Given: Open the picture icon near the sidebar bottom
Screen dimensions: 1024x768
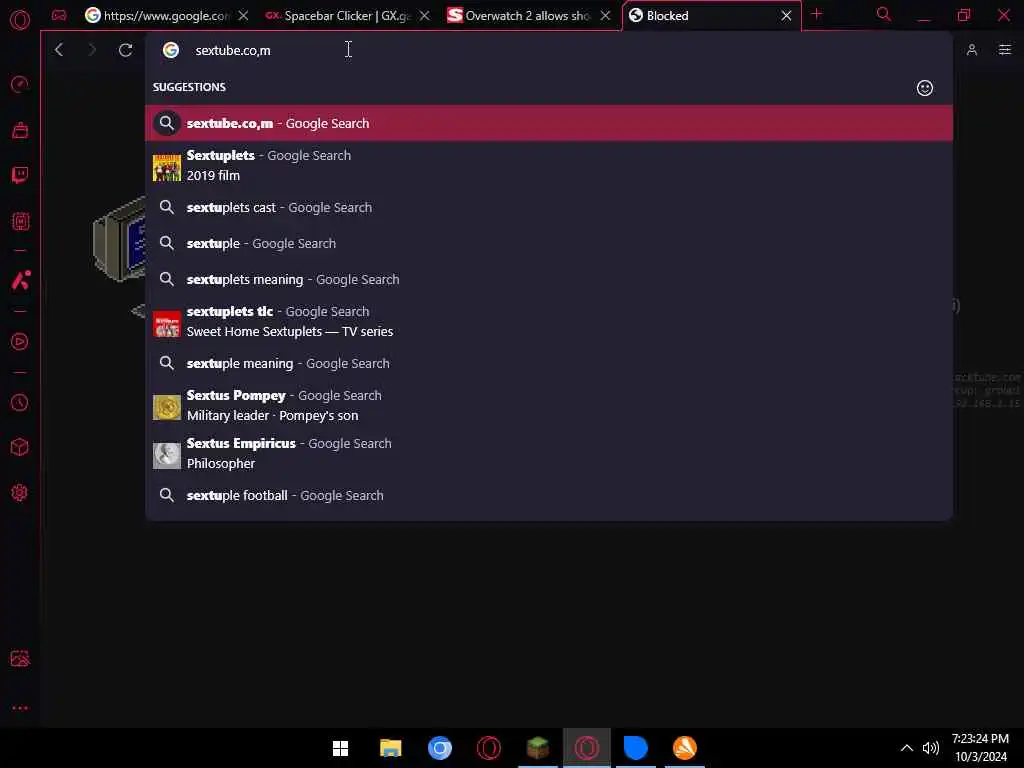Looking at the screenshot, I should [x=20, y=658].
